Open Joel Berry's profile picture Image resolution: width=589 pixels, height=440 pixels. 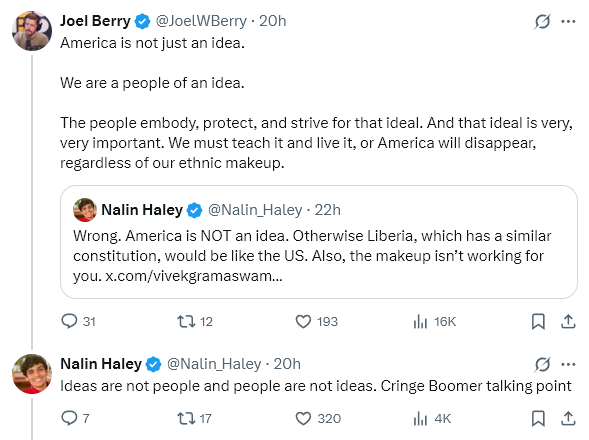point(32,31)
